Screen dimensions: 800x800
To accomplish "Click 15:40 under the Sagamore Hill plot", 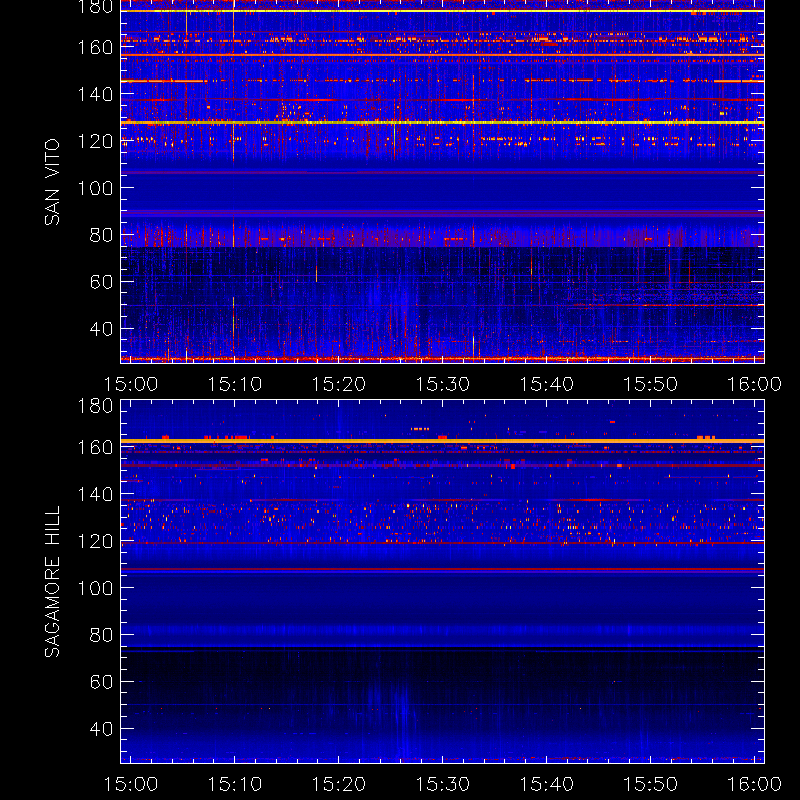I will click(546, 784).
